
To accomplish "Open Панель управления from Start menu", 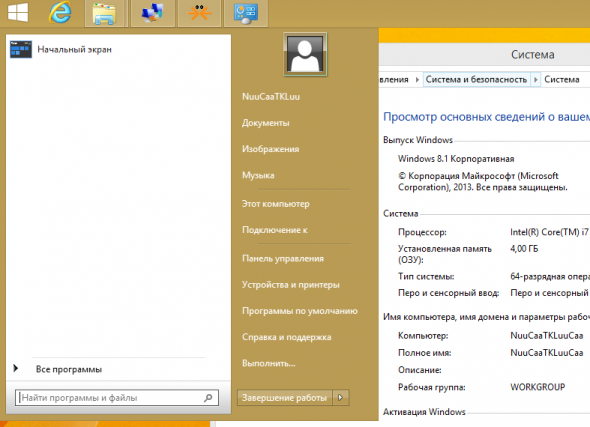I will 283,258.
